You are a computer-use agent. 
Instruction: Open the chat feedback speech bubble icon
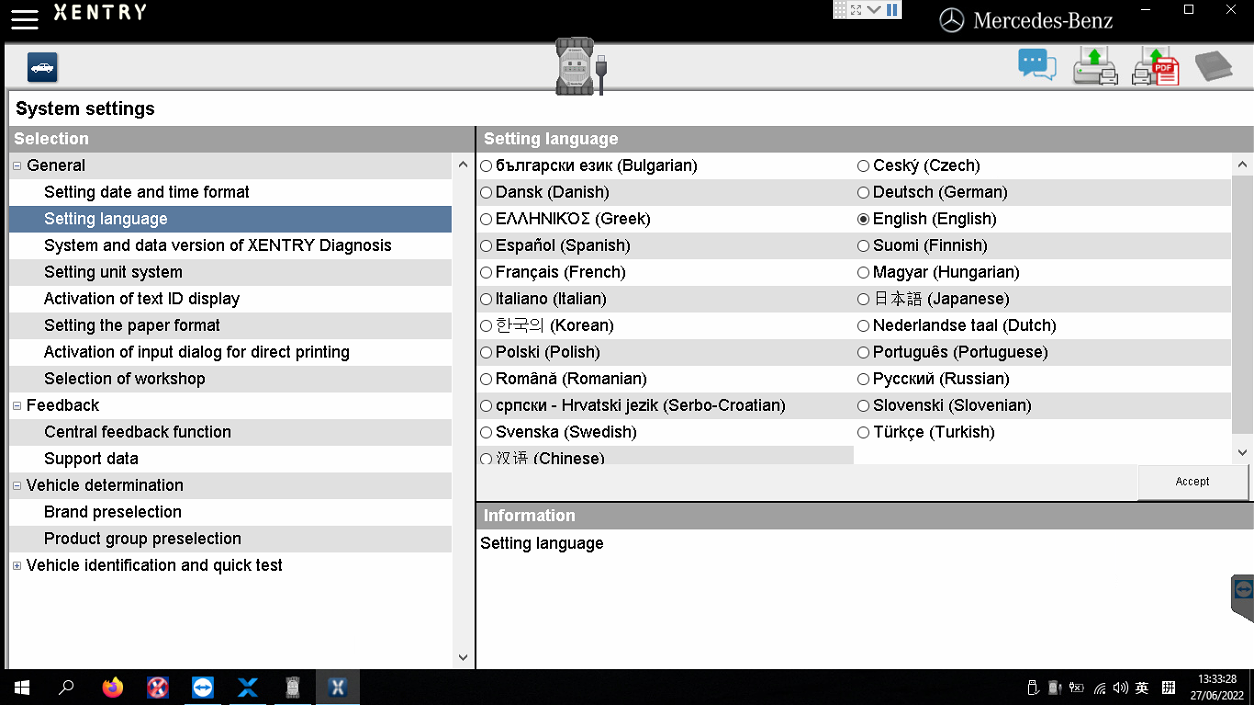point(1037,66)
